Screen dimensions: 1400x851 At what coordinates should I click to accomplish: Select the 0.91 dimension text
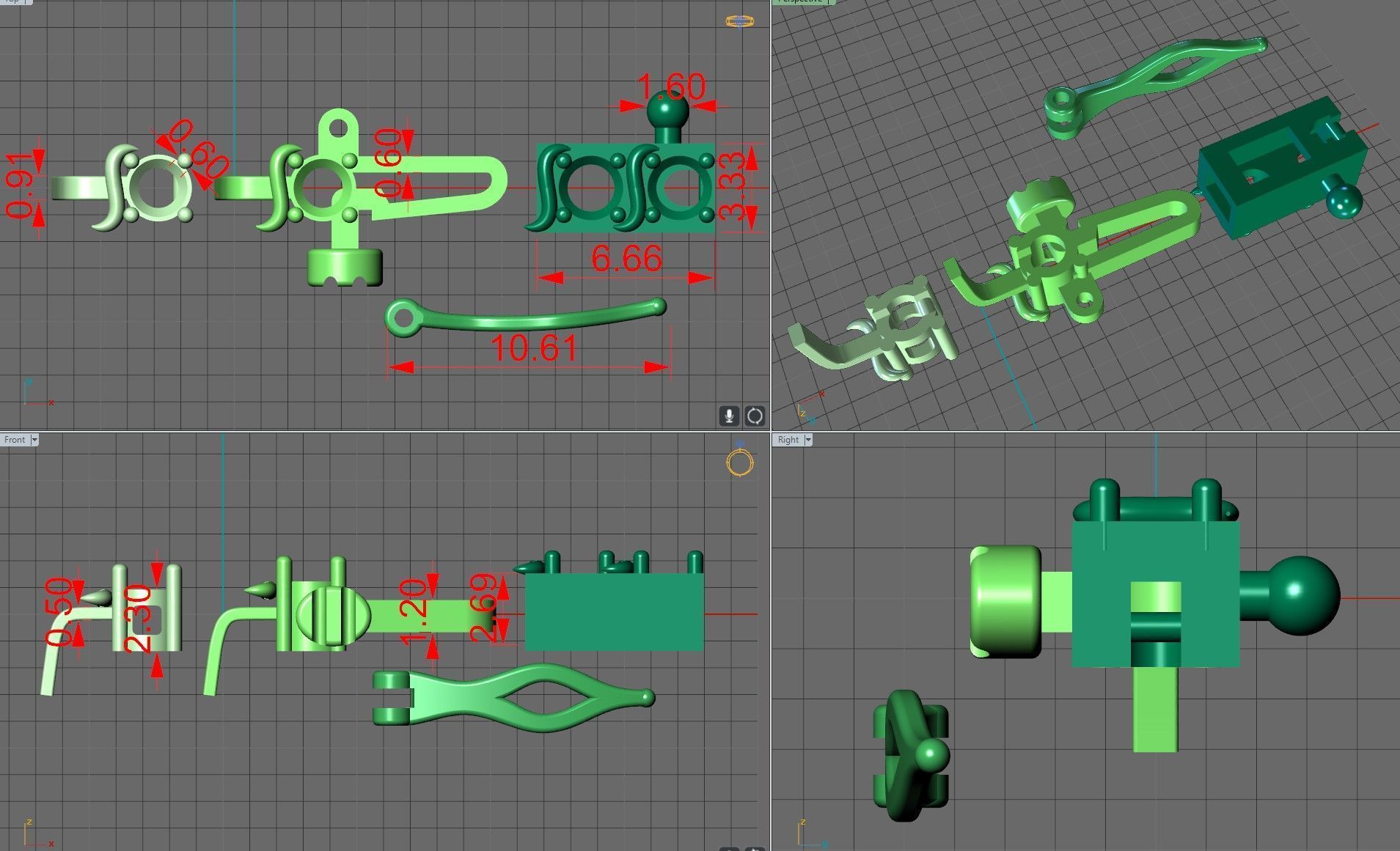click(18, 186)
